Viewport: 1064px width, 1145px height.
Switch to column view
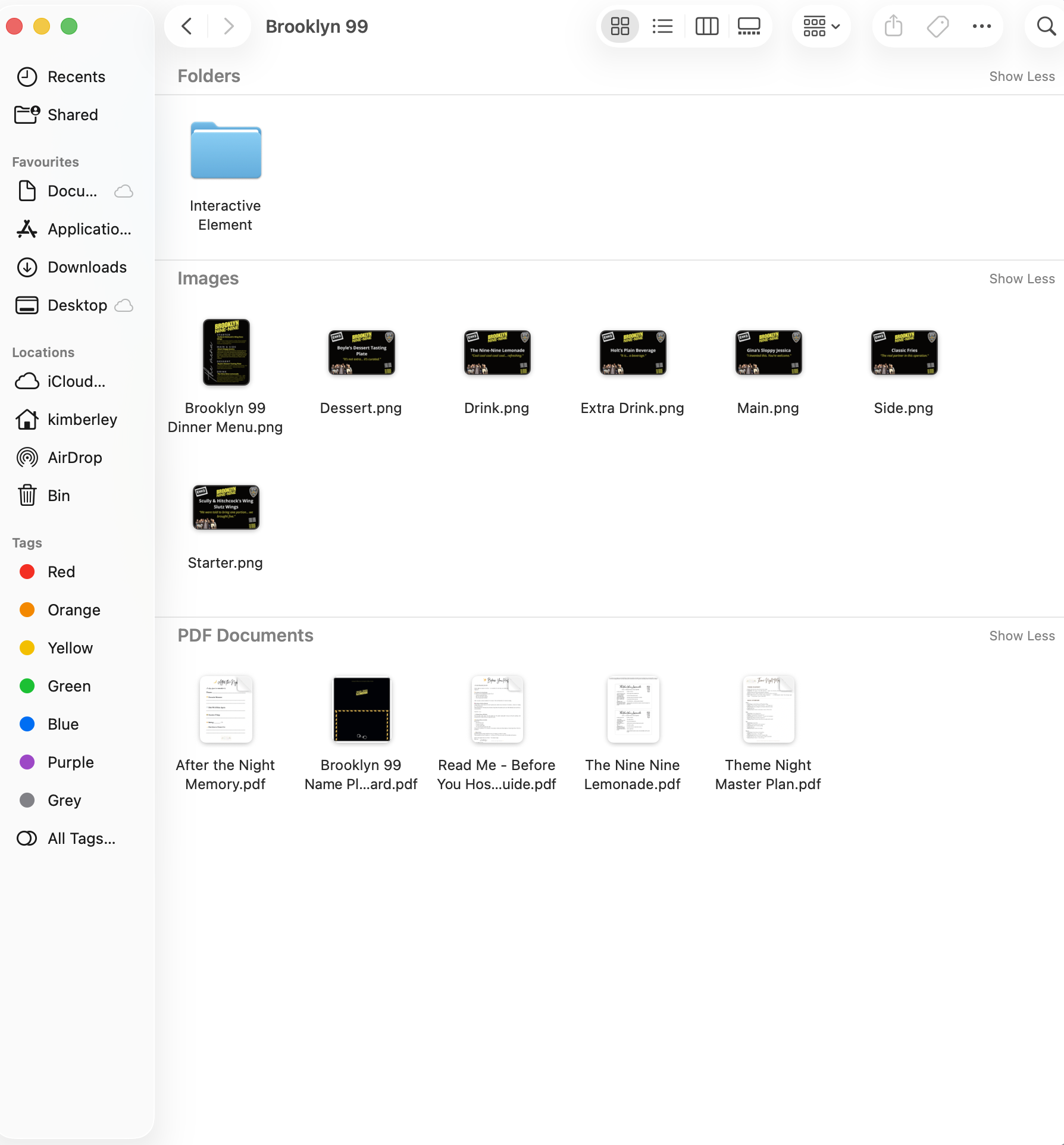tap(706, 26)
